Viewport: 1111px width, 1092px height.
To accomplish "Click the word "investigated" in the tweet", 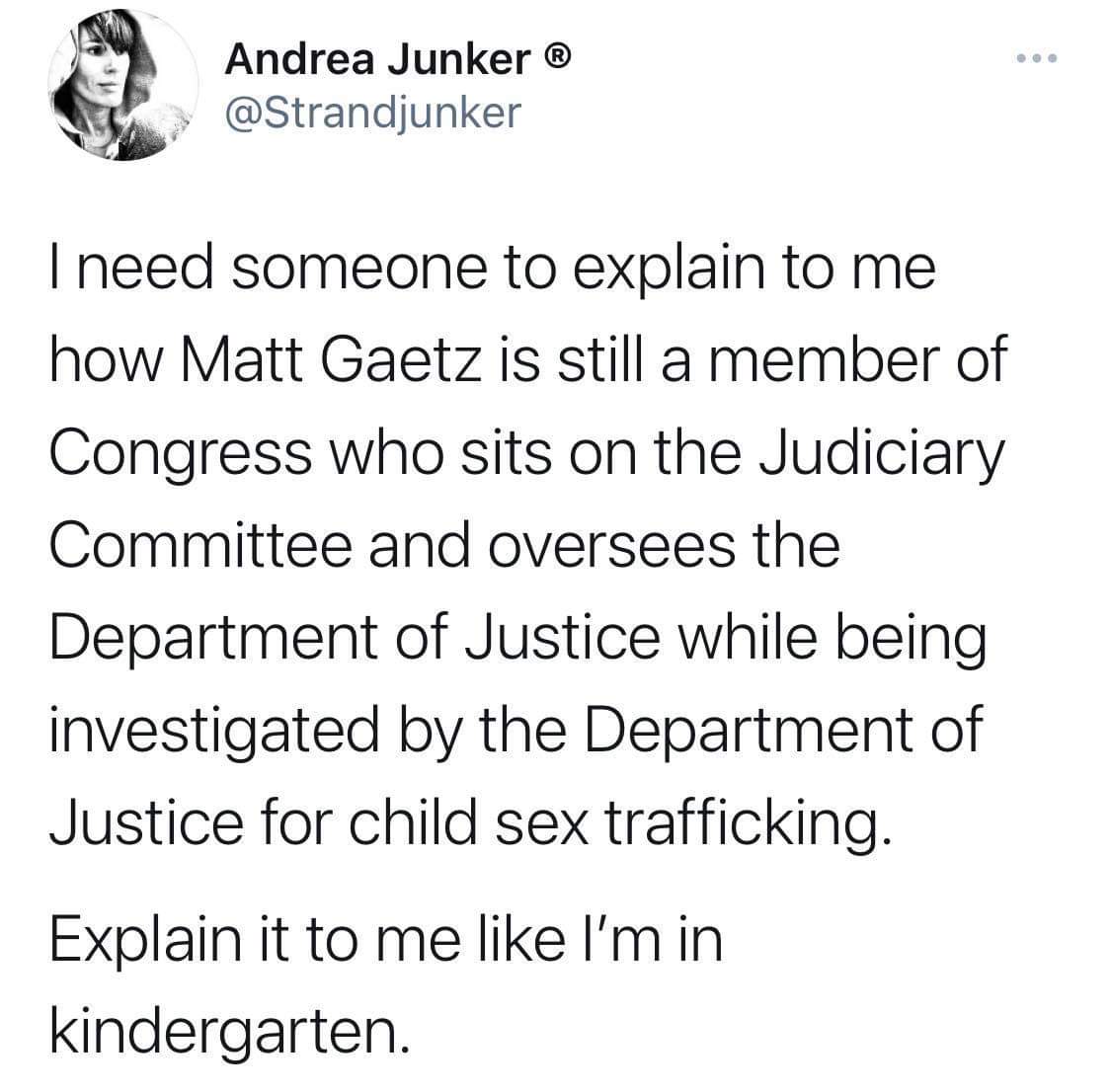I will (214, 731).
